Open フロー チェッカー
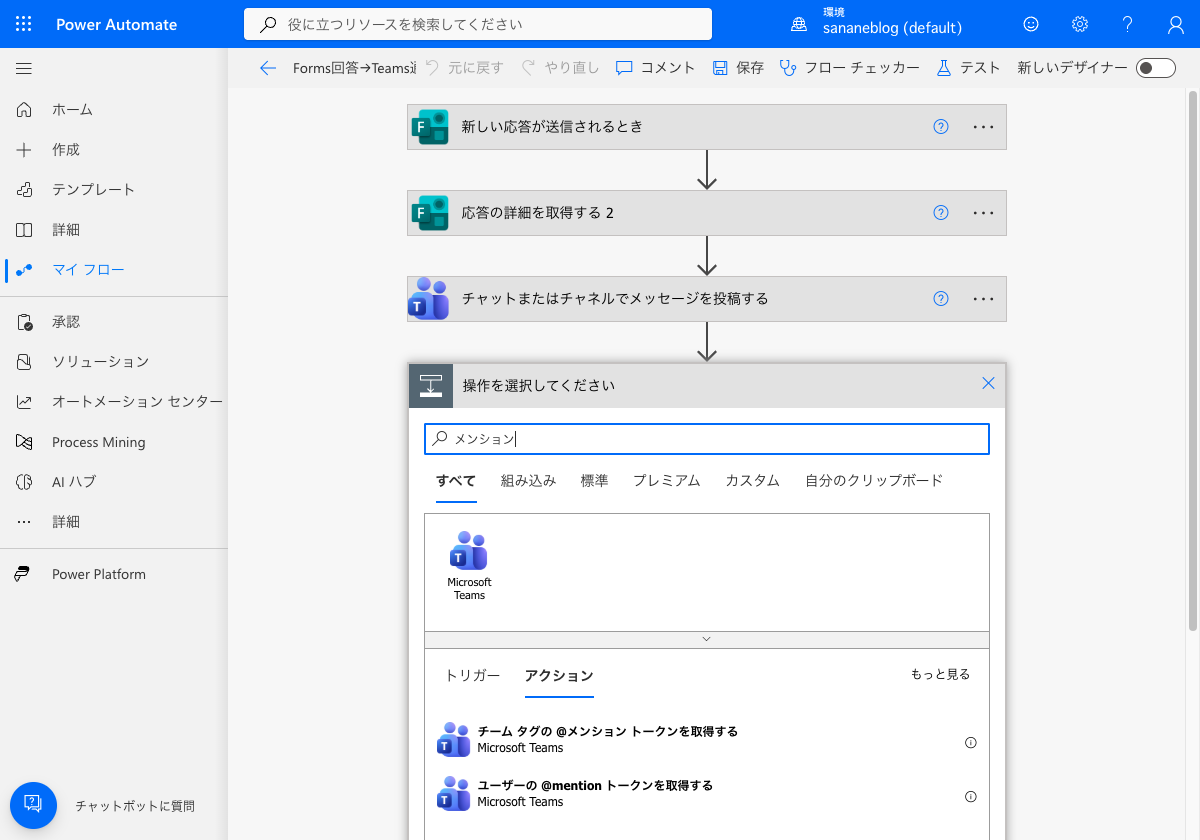 tap(849, 68)
